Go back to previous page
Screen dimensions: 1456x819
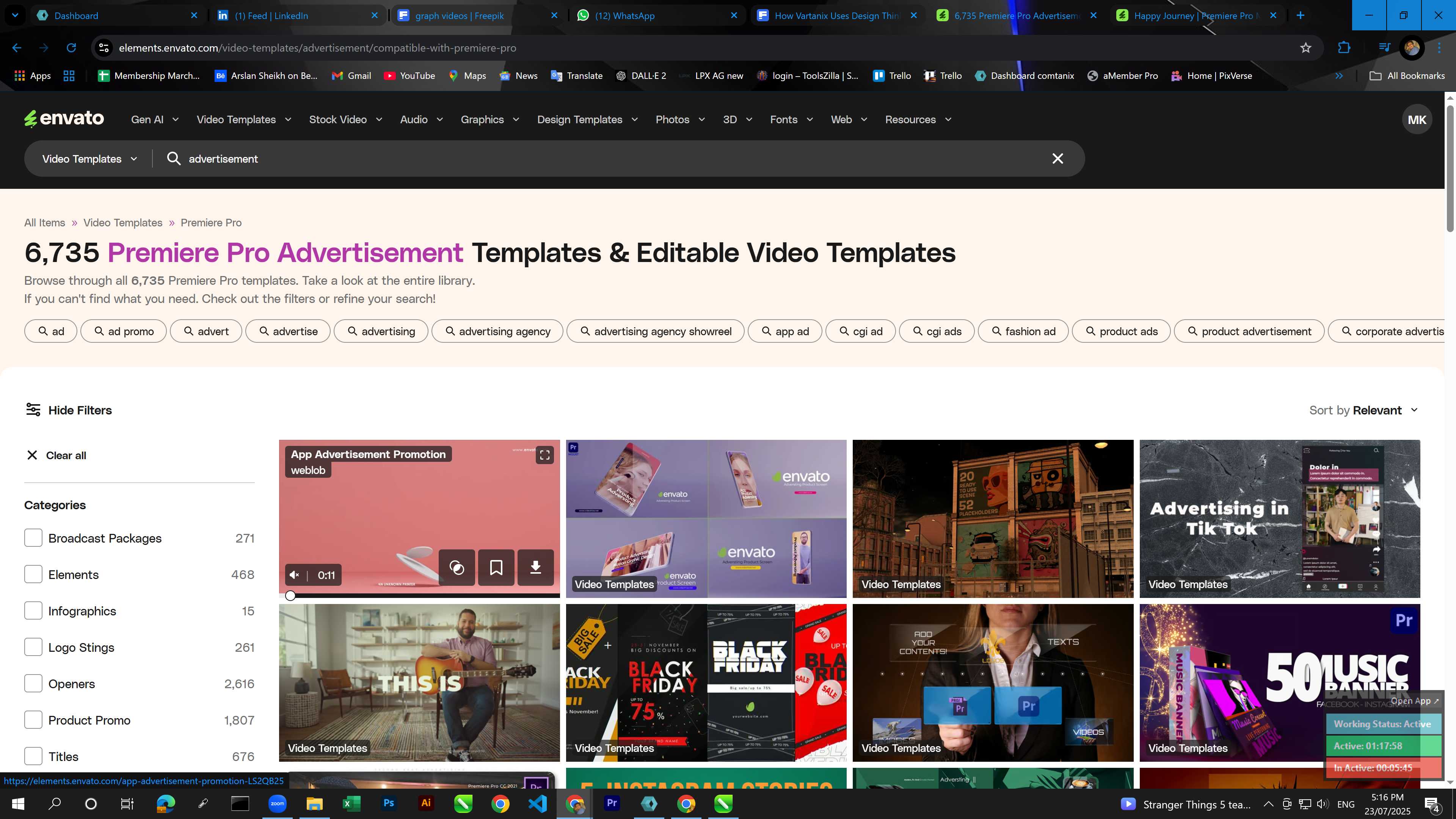click(x=17, y=48)
